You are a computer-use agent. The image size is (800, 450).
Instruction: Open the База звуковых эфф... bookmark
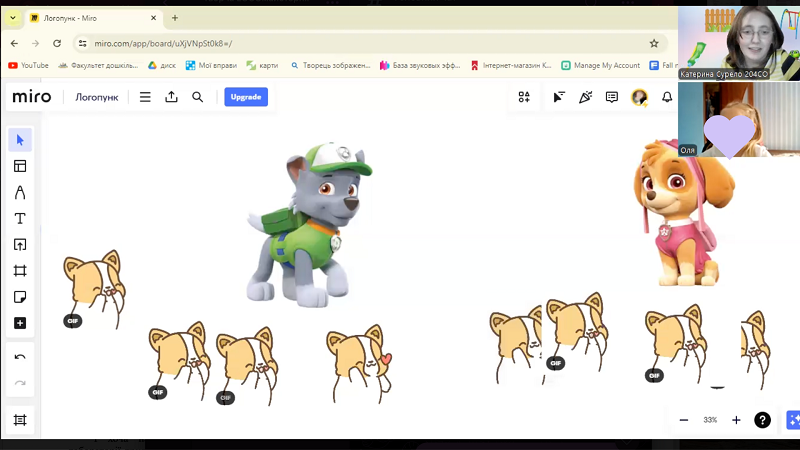coord(420,65)
